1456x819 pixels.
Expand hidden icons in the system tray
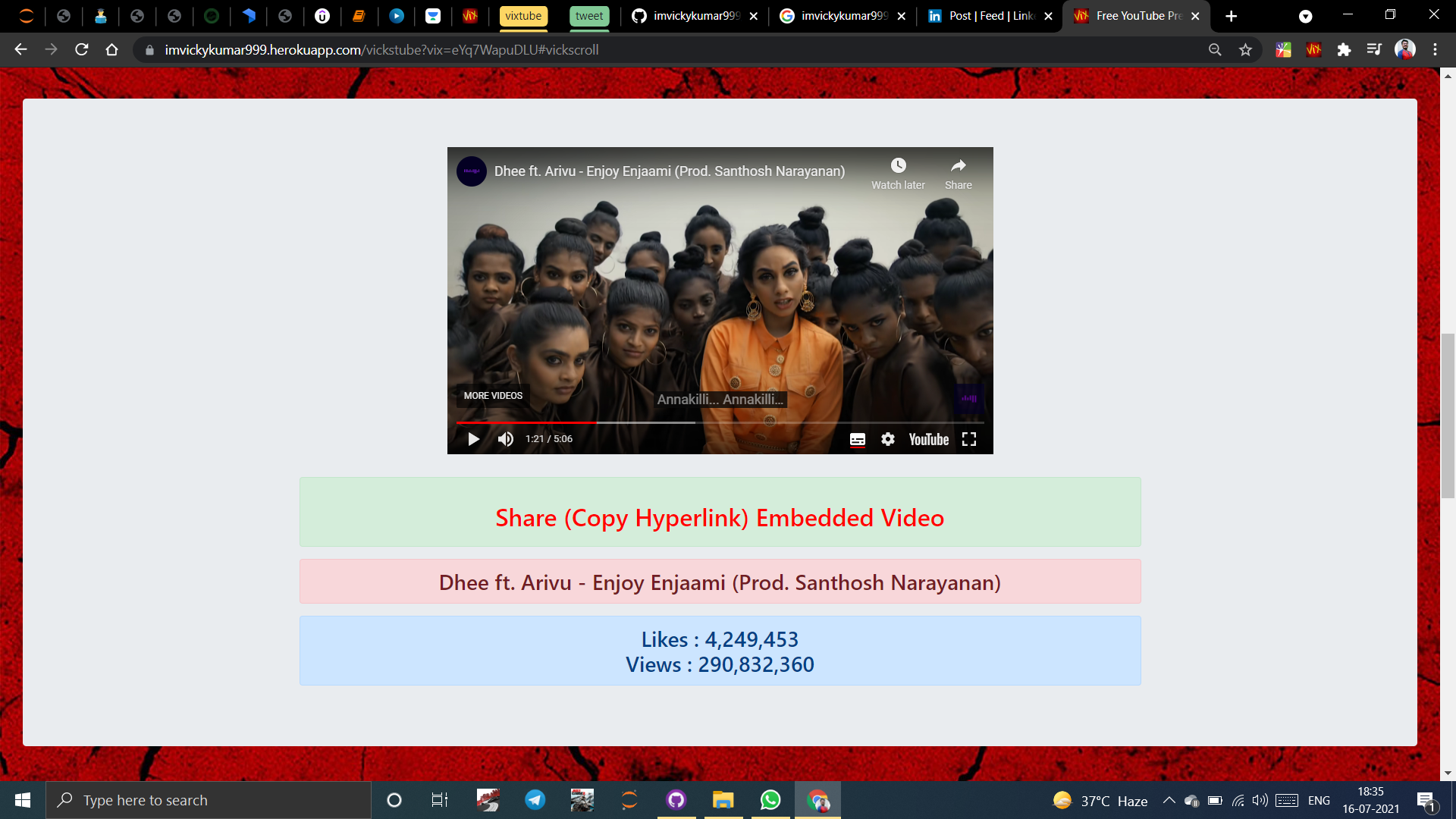click(1168, 800)
